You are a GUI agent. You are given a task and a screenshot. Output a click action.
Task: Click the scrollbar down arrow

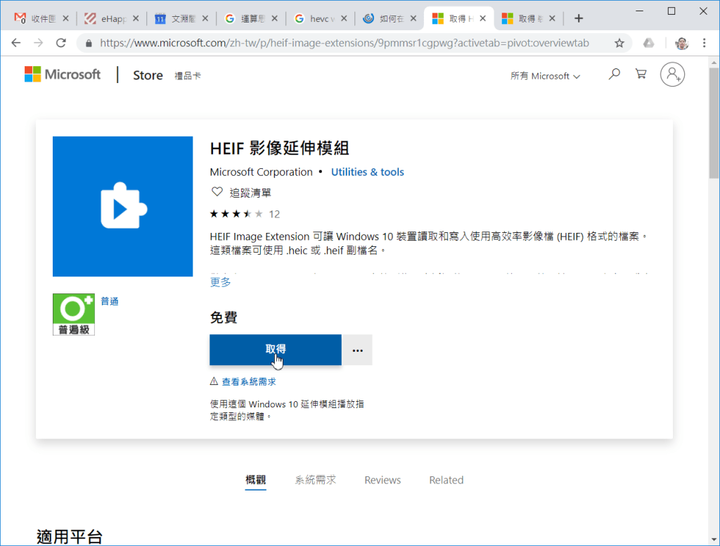pos(714,540)
